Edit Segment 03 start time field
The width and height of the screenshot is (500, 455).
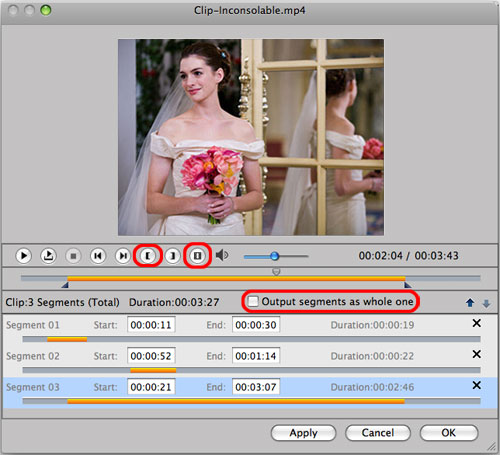[151, 387]
